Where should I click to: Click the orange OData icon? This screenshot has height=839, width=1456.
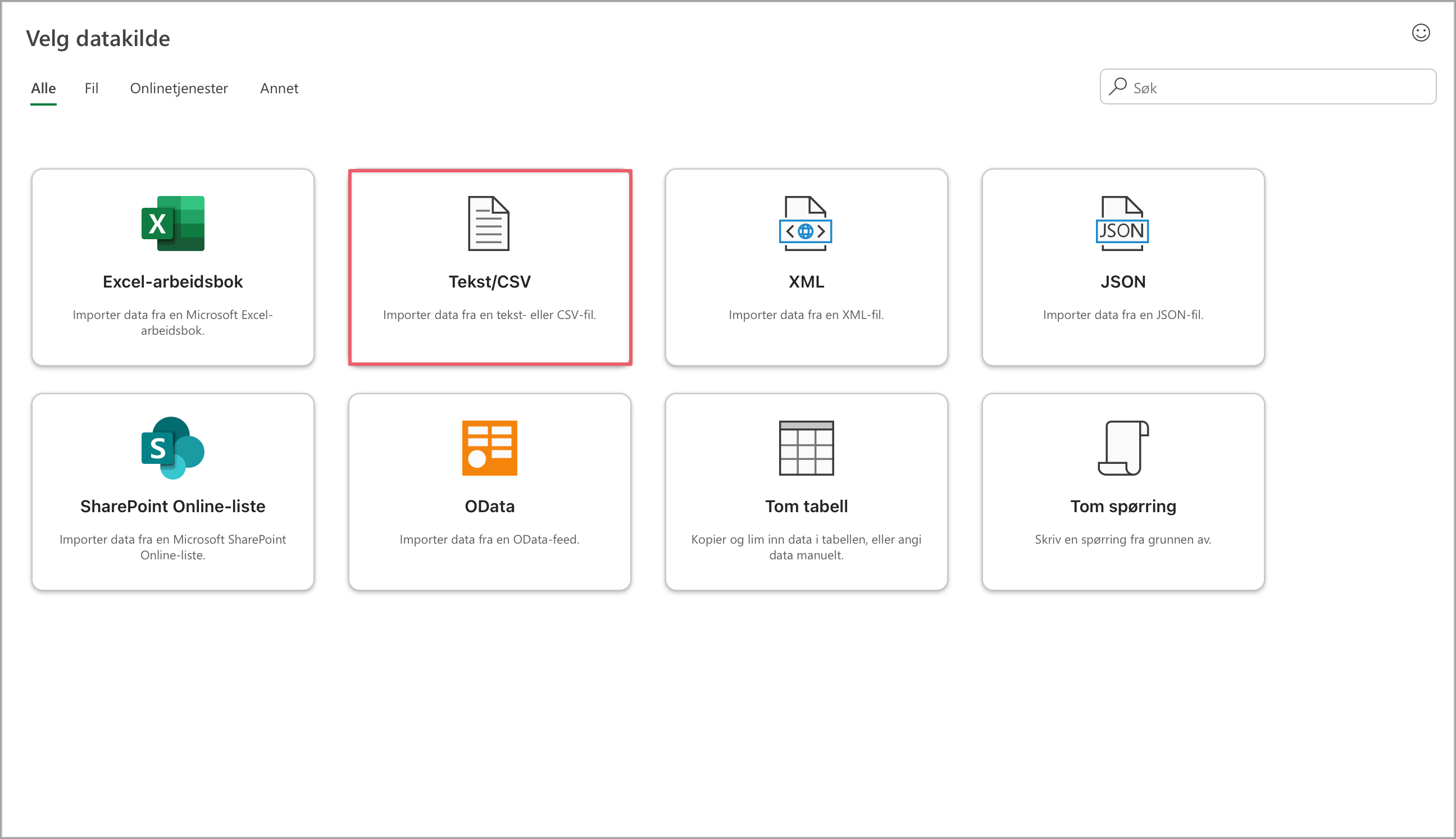[489, 448]
